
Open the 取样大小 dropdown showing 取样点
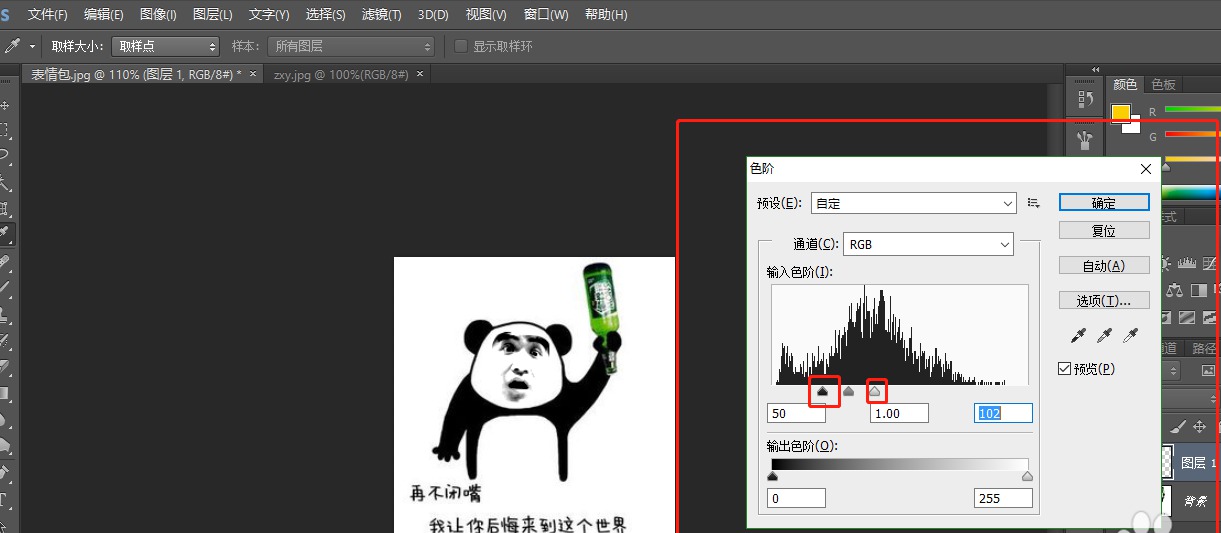(x=165, y=46)
